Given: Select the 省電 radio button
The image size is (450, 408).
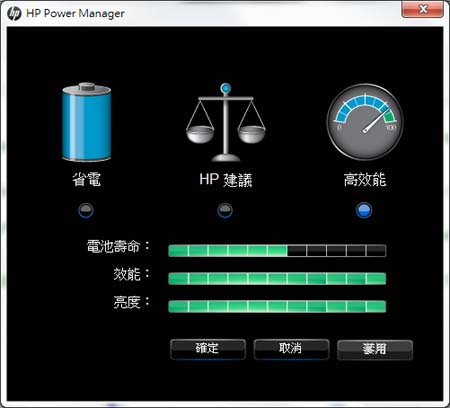Looking at the screenshot, I should (86, 210).
